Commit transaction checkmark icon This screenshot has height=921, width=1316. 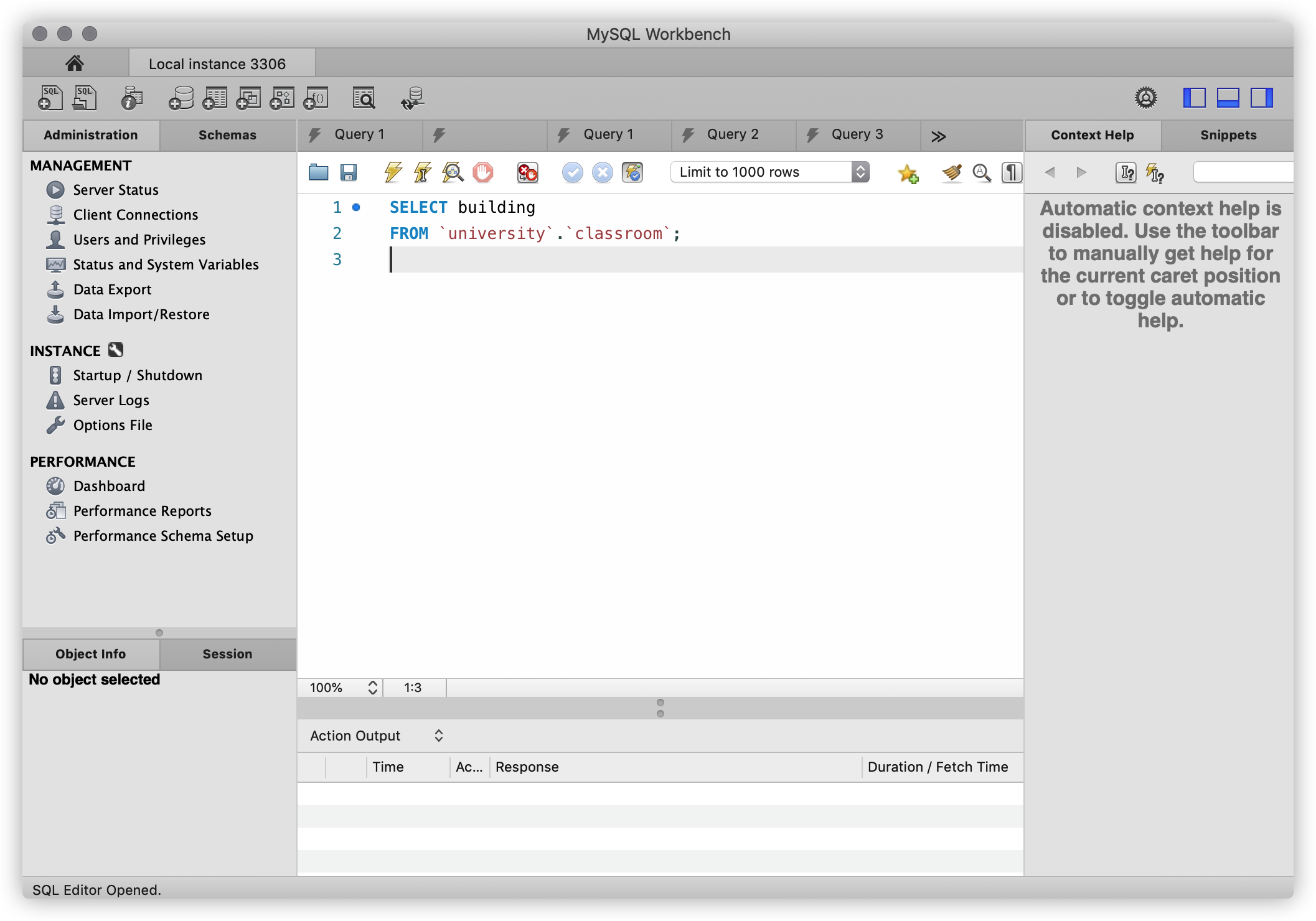[x=572, y=172]
